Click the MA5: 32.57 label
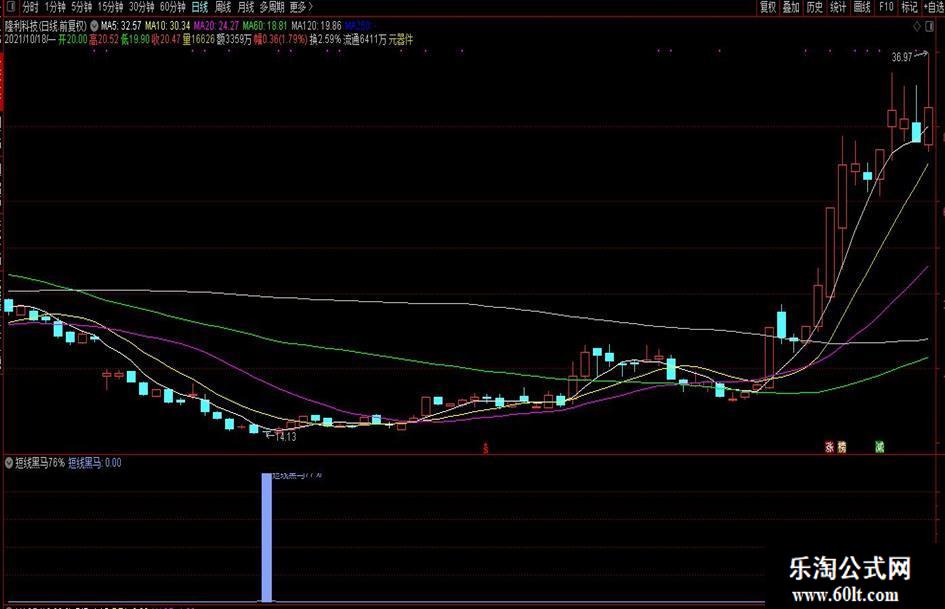The width and height of the screenshot is (945, 609). [x=121, y=26]
